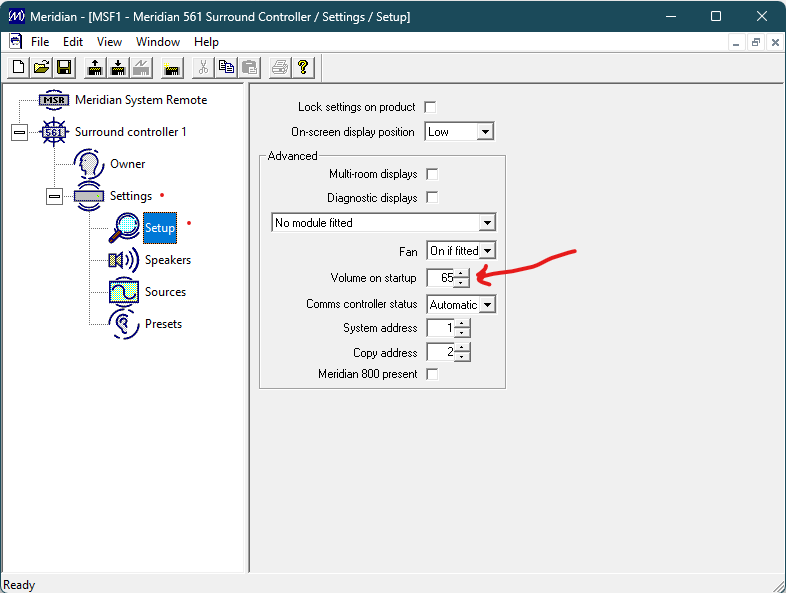Click the Open folder toolbar icon
Image resolution: width=786 pixels, height=593 pixels.
42,67
